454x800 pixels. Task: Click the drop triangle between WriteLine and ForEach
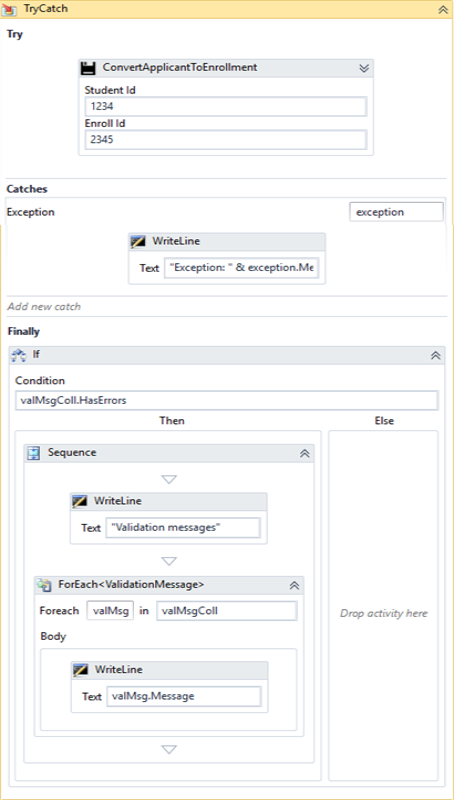coord(169,561)
